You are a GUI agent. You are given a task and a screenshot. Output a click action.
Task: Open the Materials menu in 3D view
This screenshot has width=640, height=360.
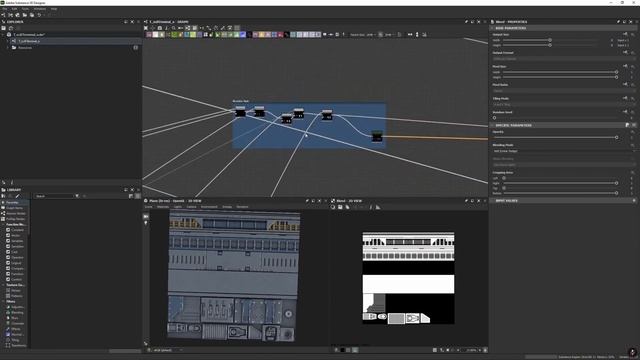point(163,207)
